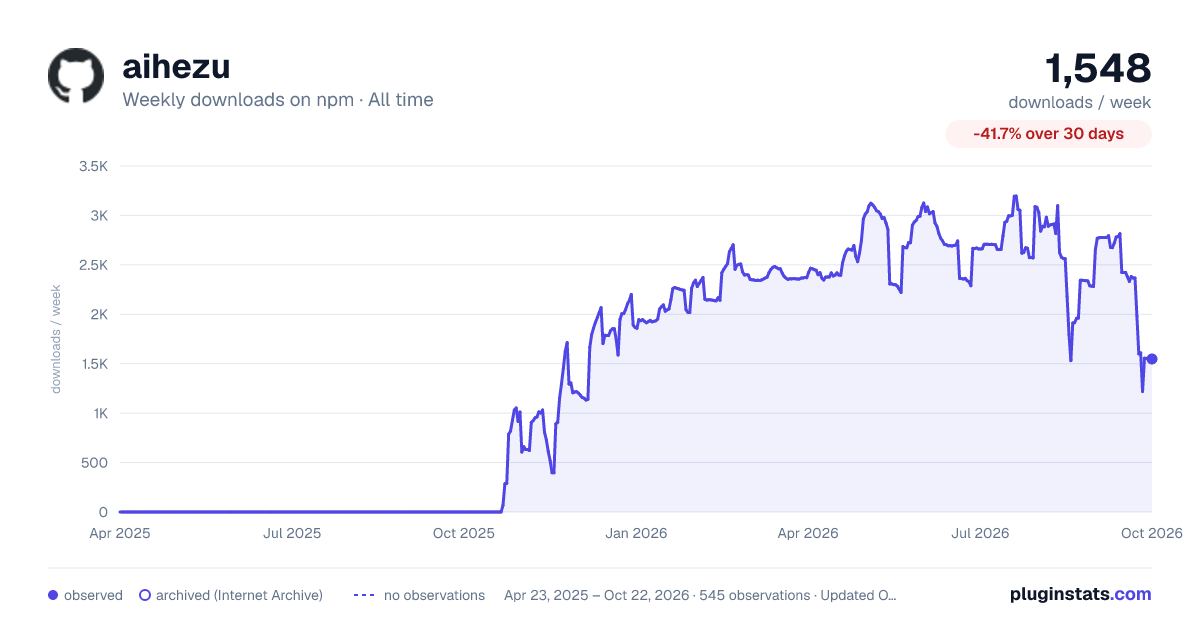Click the 1K y-axis label

tap(99, 413)
